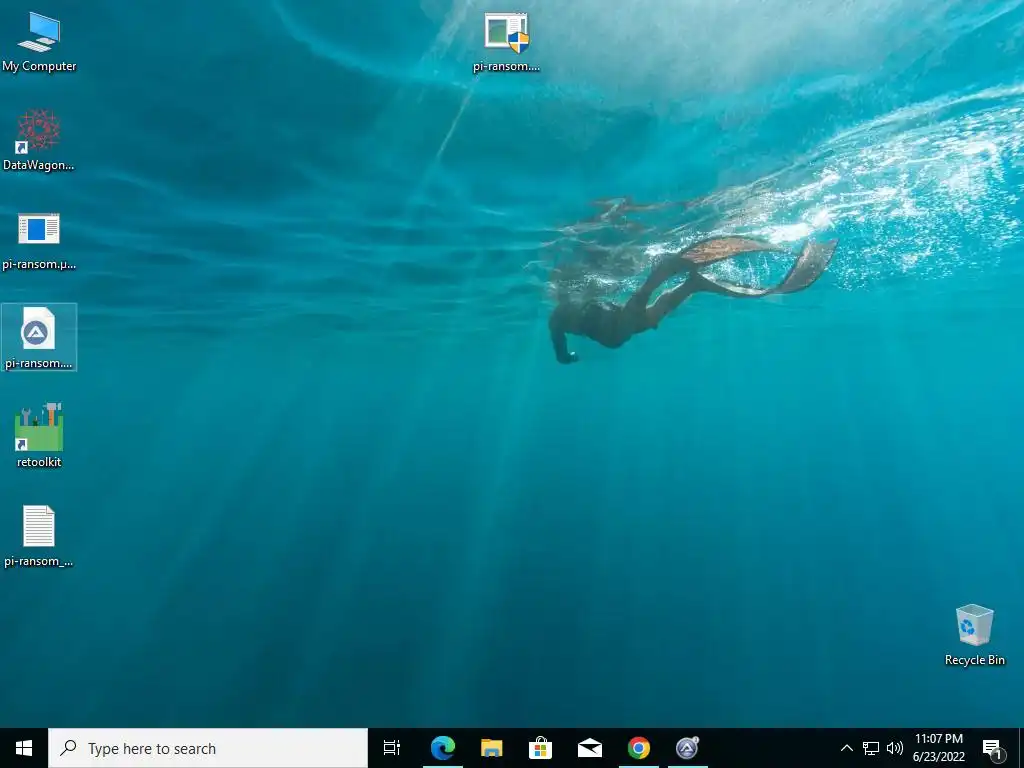This screenshot has height=768, width=1024.
Task: Select the pi-ransom.p... file with blue window icon
Action: tap(39, 239)
